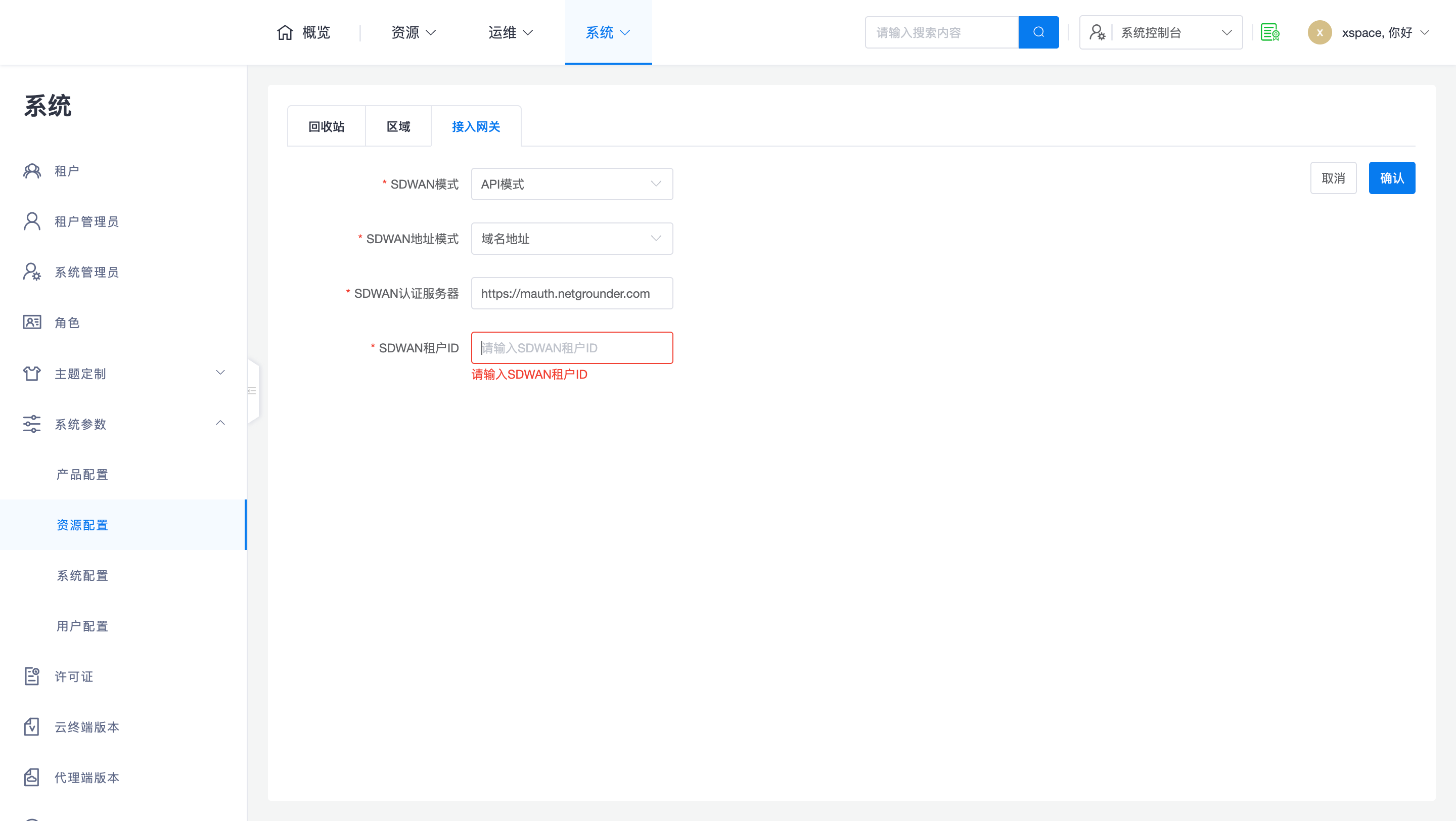Click the blue search magnifier button
The image size is (1456, 821).
coord(1038,32)
